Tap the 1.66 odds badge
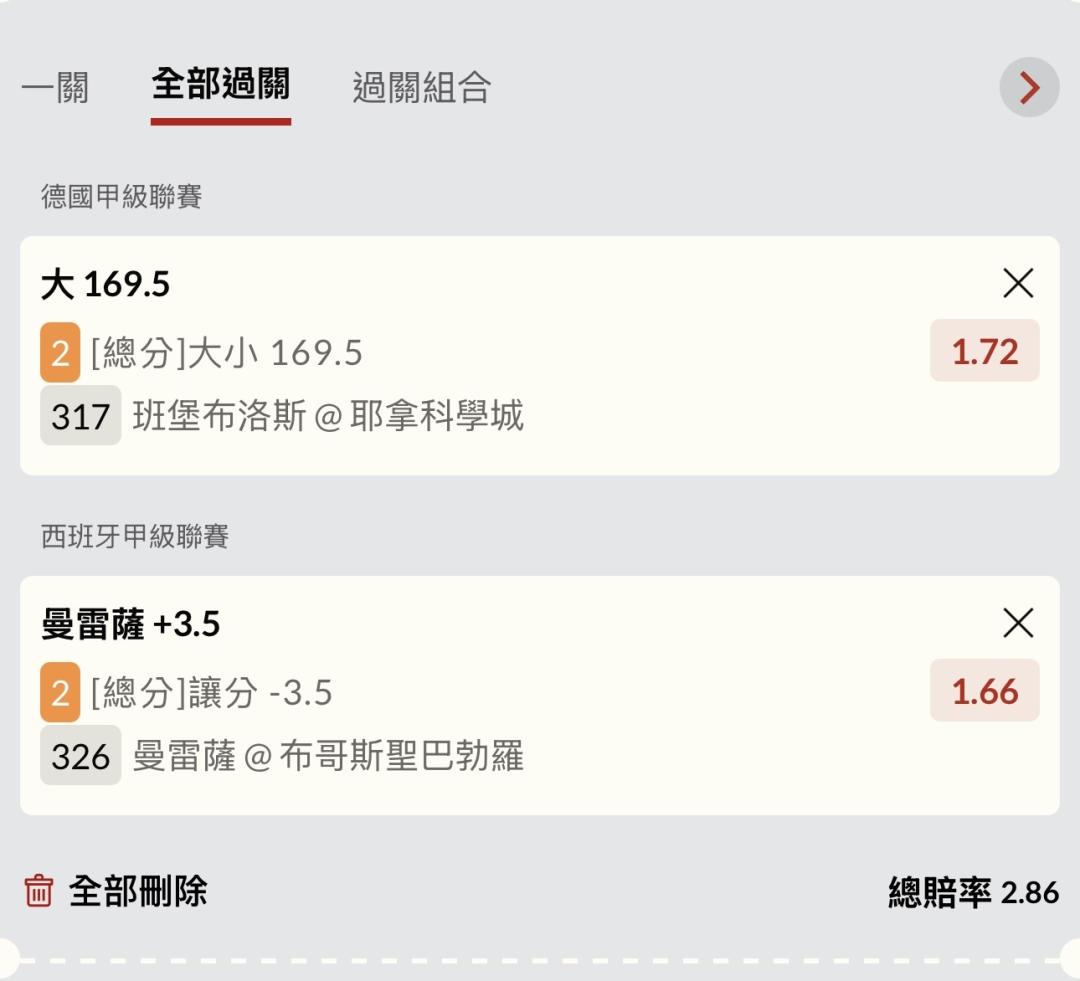Viewport: 1080px width, 981px height. click(x=984, y=691)
